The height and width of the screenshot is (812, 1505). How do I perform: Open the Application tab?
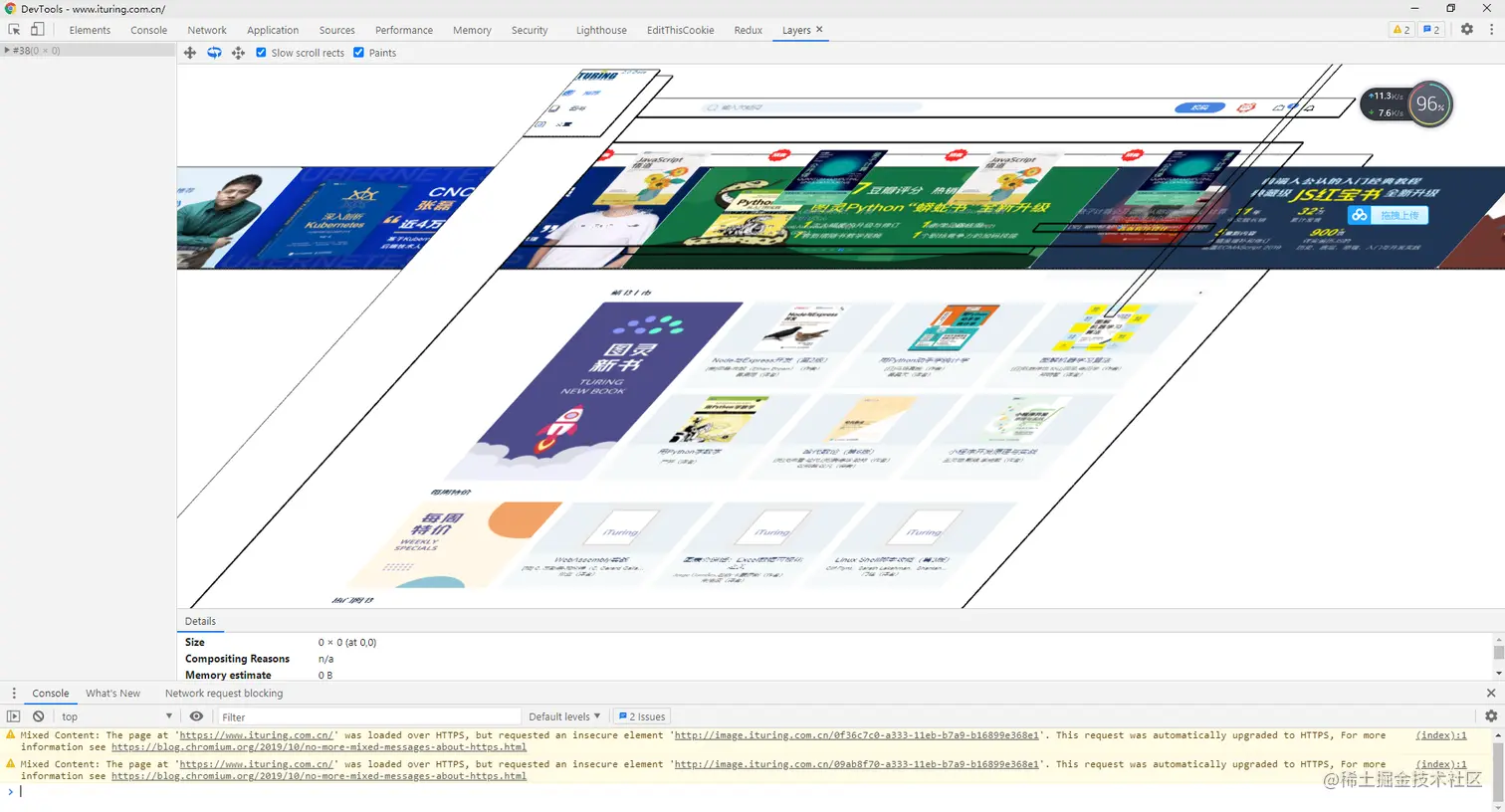273,30
